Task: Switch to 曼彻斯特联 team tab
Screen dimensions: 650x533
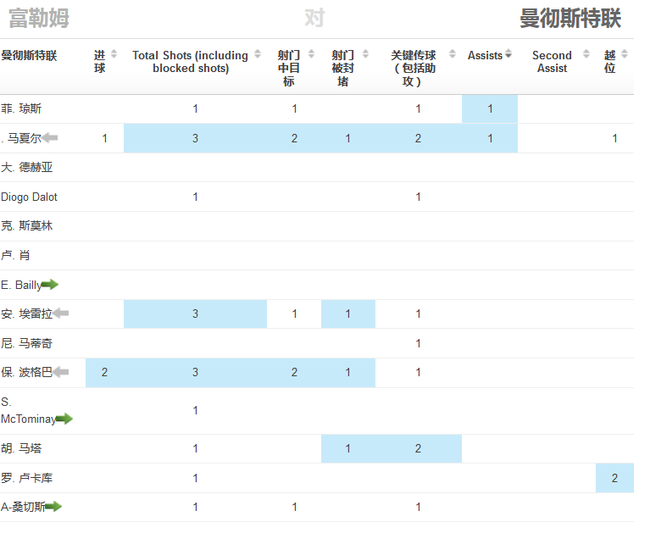Action: click(570, 19)
